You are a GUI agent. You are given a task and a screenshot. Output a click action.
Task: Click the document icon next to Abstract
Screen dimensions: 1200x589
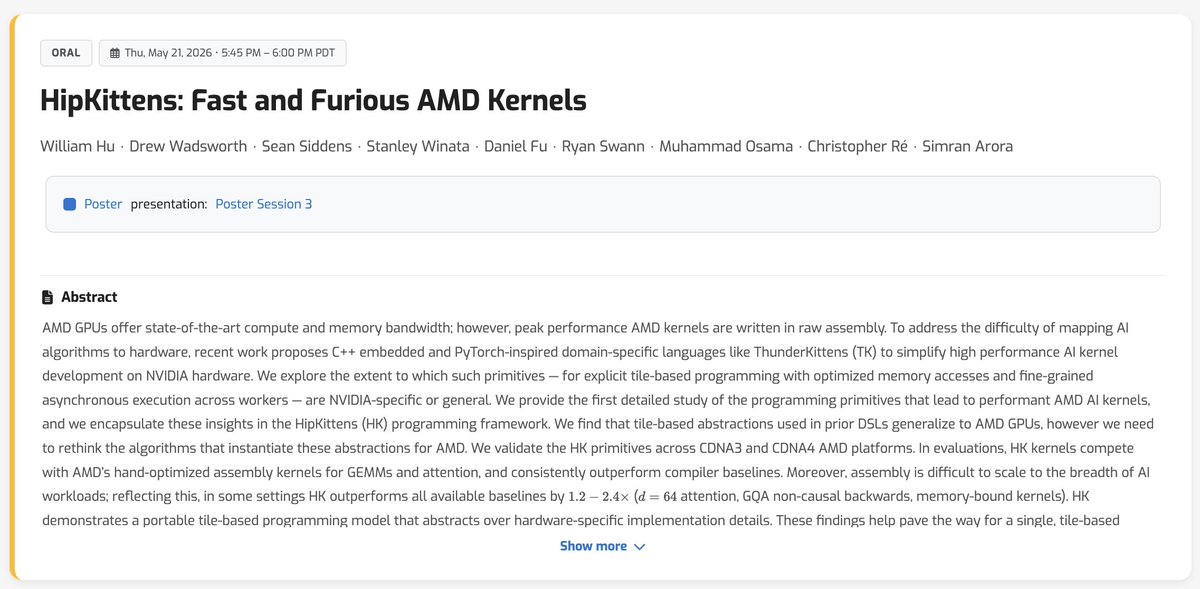47,297
